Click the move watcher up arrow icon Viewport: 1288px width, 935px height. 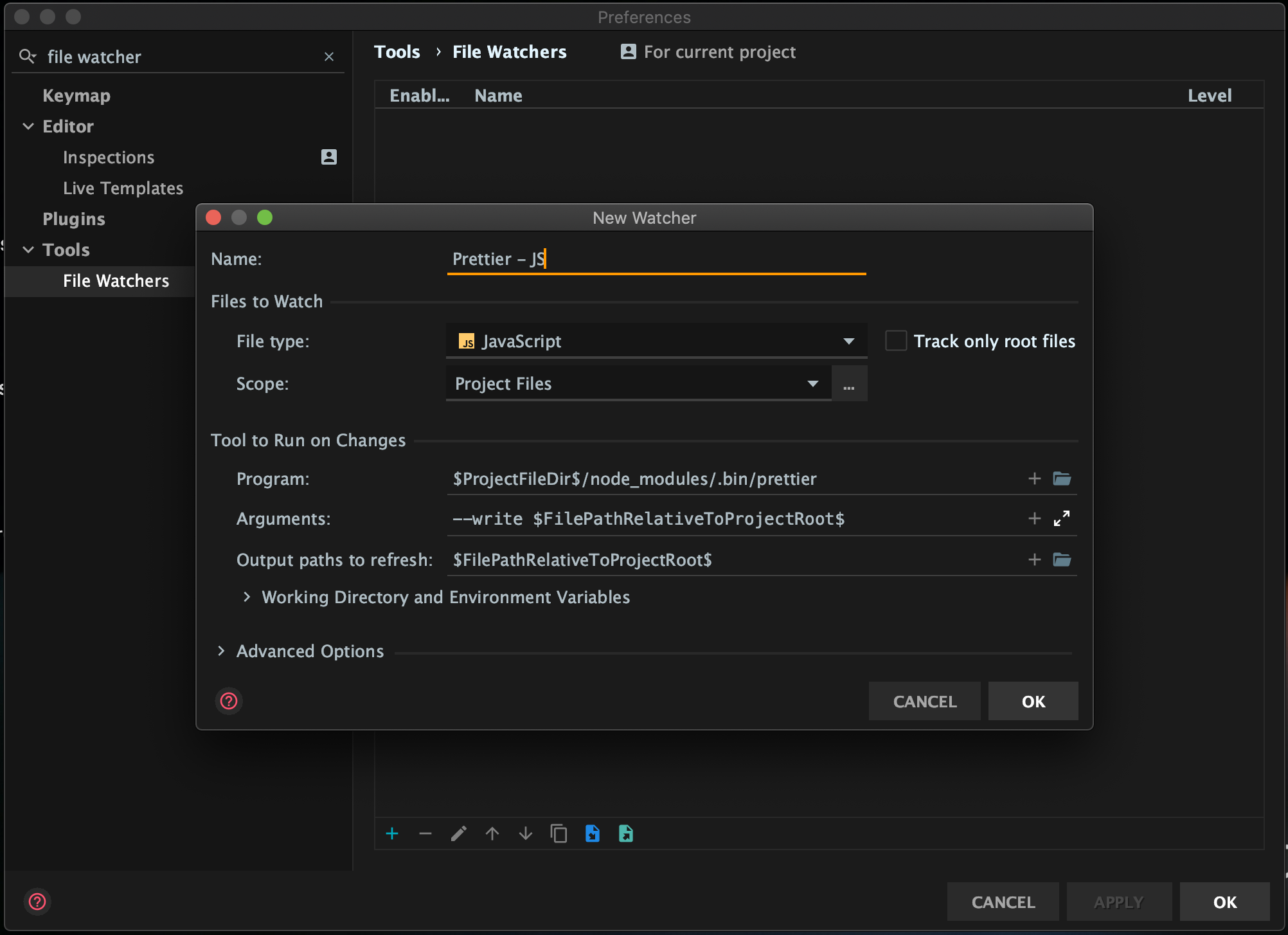point(492,833)
